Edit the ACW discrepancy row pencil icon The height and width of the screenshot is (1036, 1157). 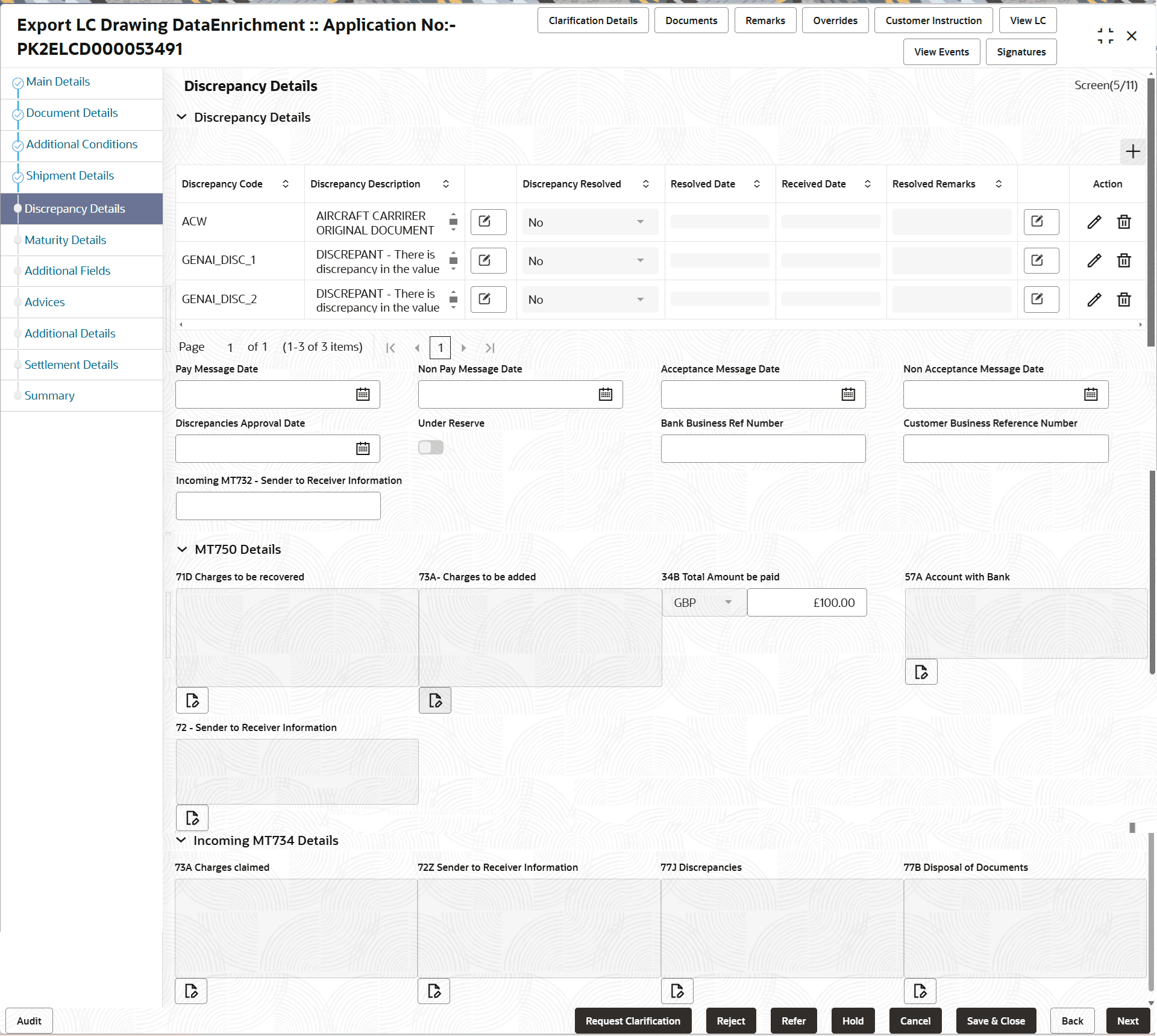click(x=1094, y=222)
